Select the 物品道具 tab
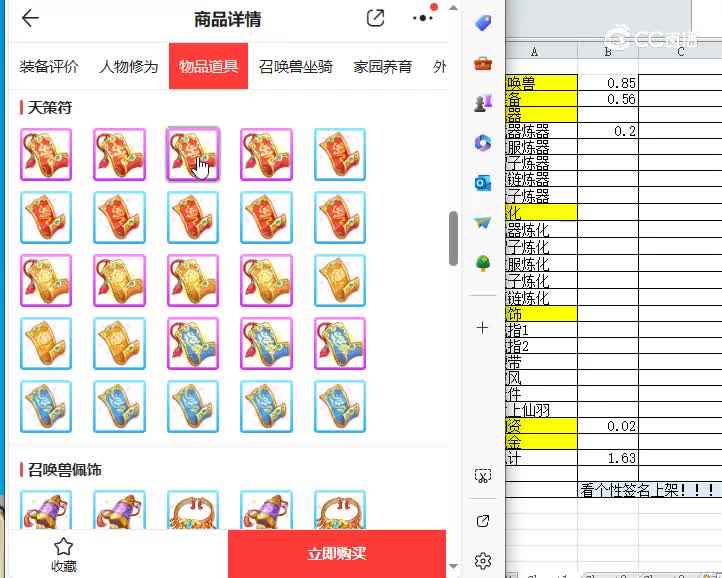This screenshot has height=578, width=722. 208,66
